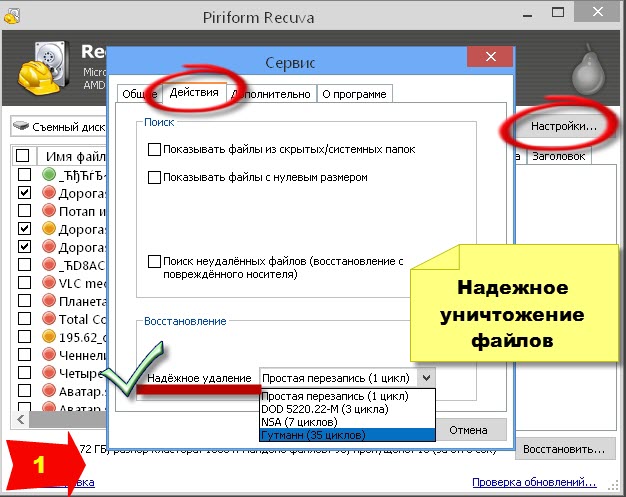Screen dimensions: 626x497
Task: Enable showing files from hidden/system folders
Action: click(x=154, y=149)
